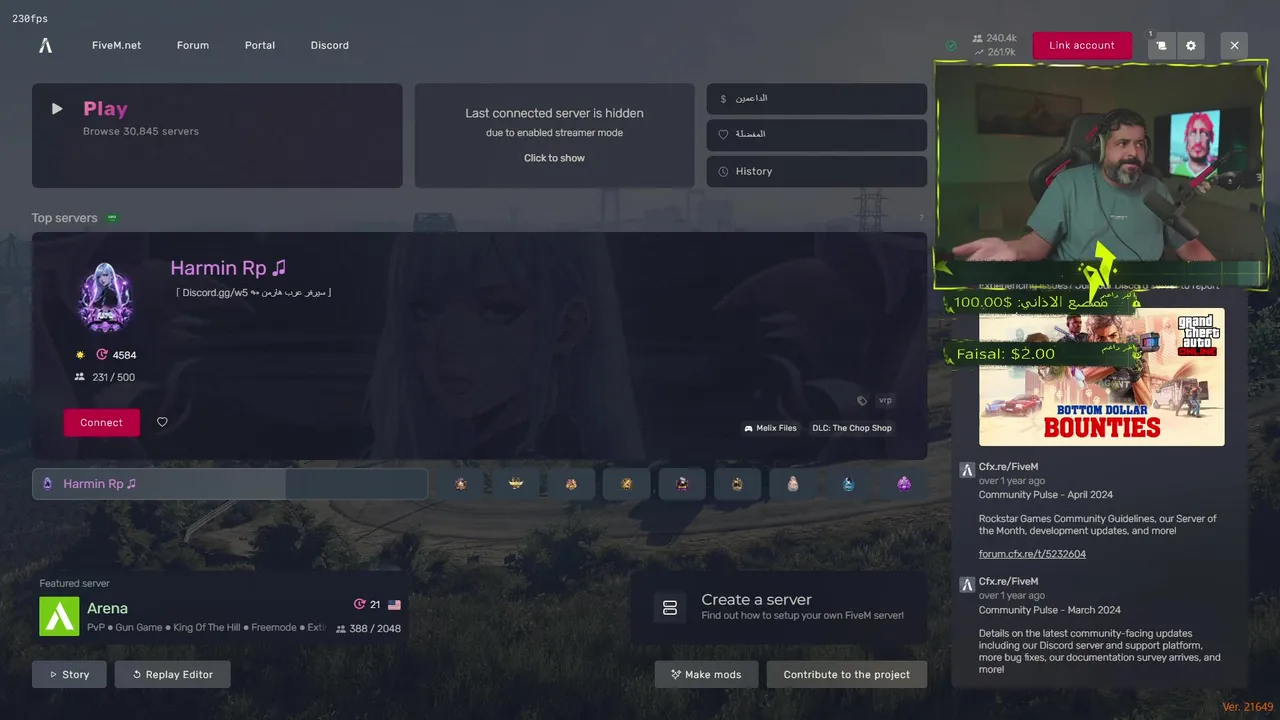Viewport: 1280px width, 720px height.
Task: Select the Harmin Rp tab in the server carousel
Action: click(230, 484)
